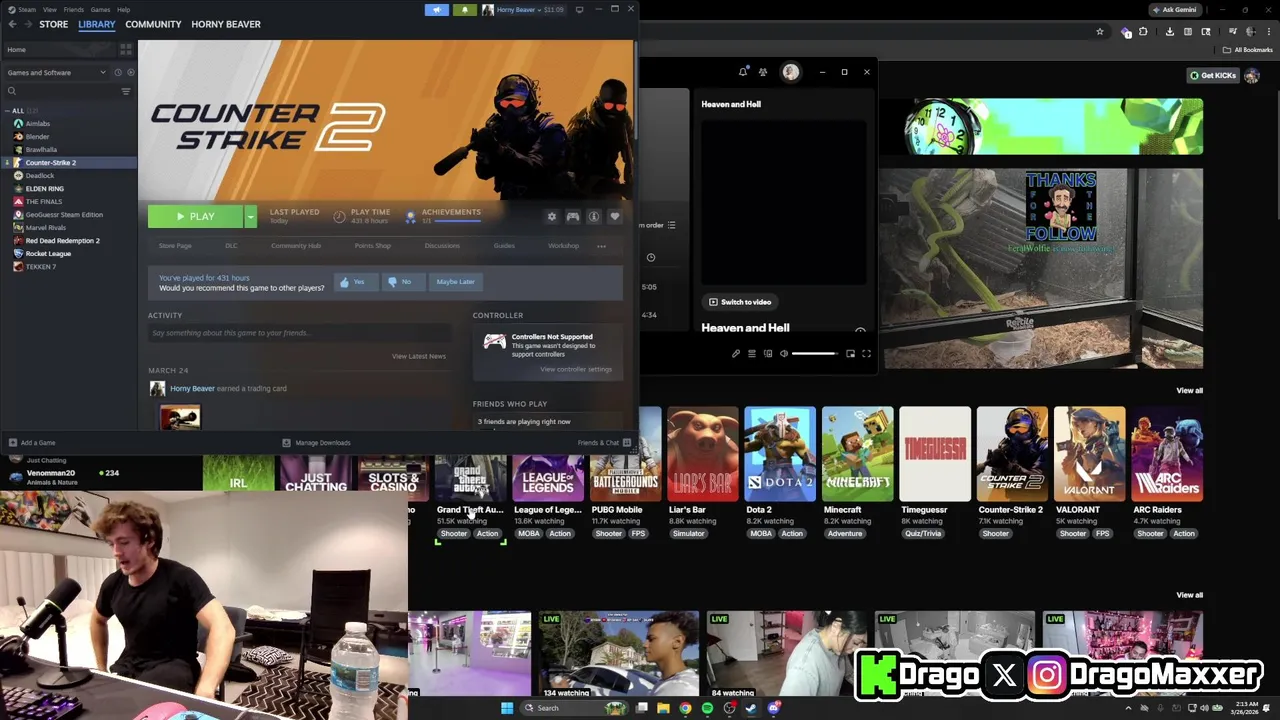Click the library search field
This screenshot has width=1280, height=720.
tap(62, 91)
